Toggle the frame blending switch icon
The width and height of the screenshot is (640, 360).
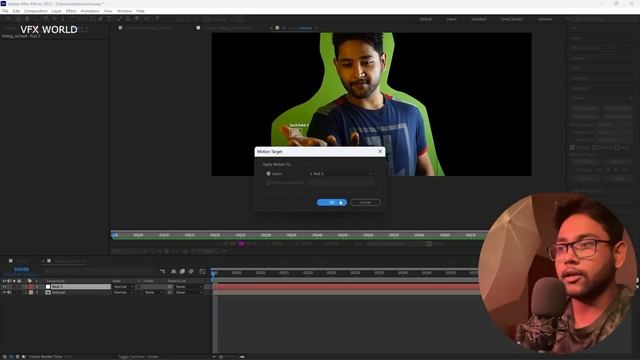pyautogui.click(x=182, y=271)
